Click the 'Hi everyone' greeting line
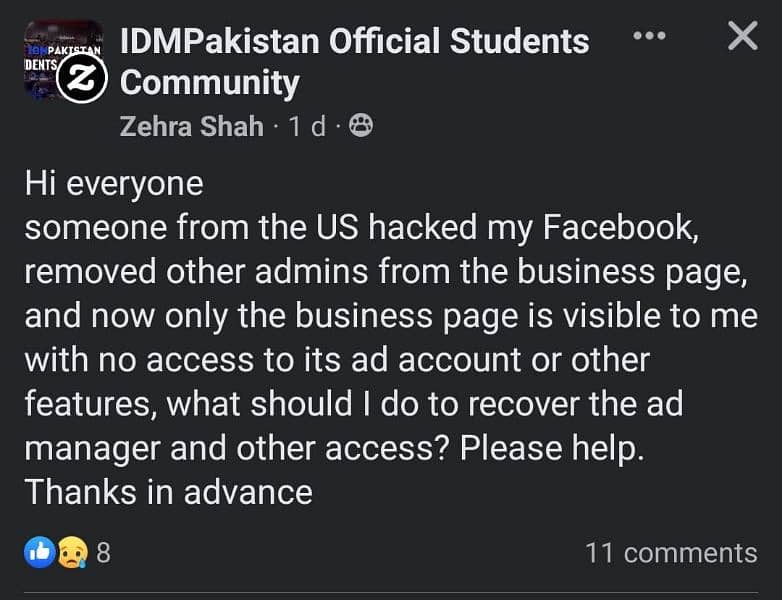The image size is (782, 600). tap(113, 184)
